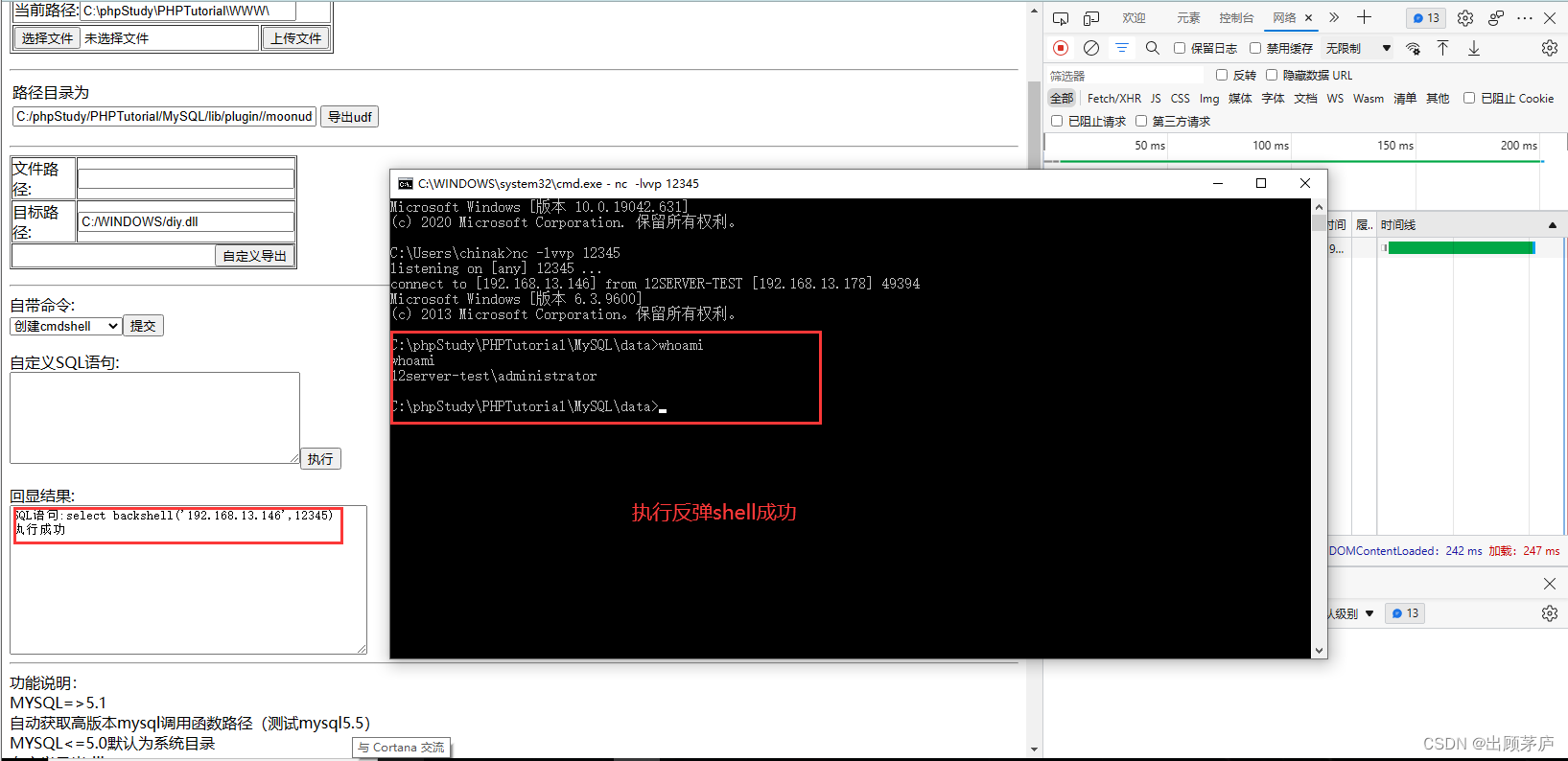
Task: Close the DevTools panel
Action: coord(1550,18)
